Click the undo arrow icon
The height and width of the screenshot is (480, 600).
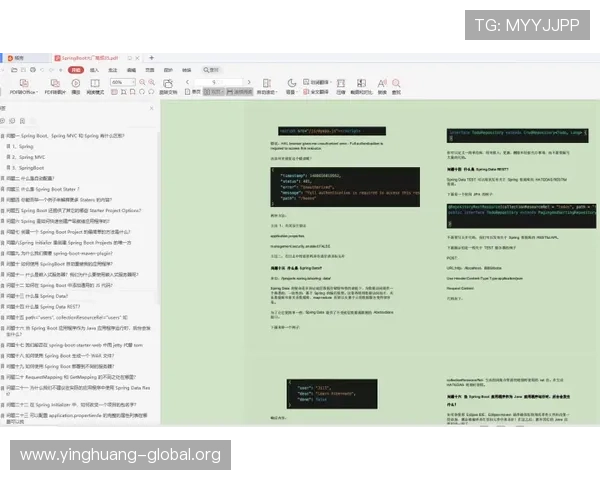42,70
